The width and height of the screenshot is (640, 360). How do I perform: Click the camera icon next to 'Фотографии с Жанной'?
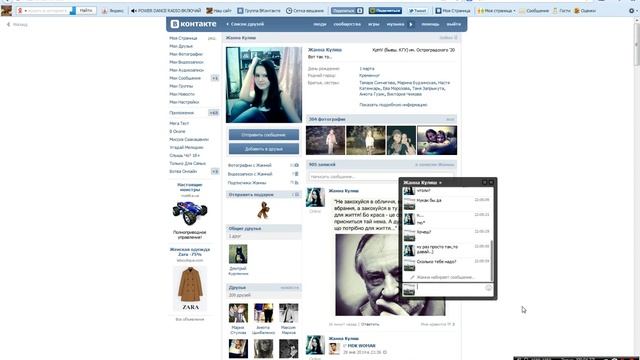296,165
